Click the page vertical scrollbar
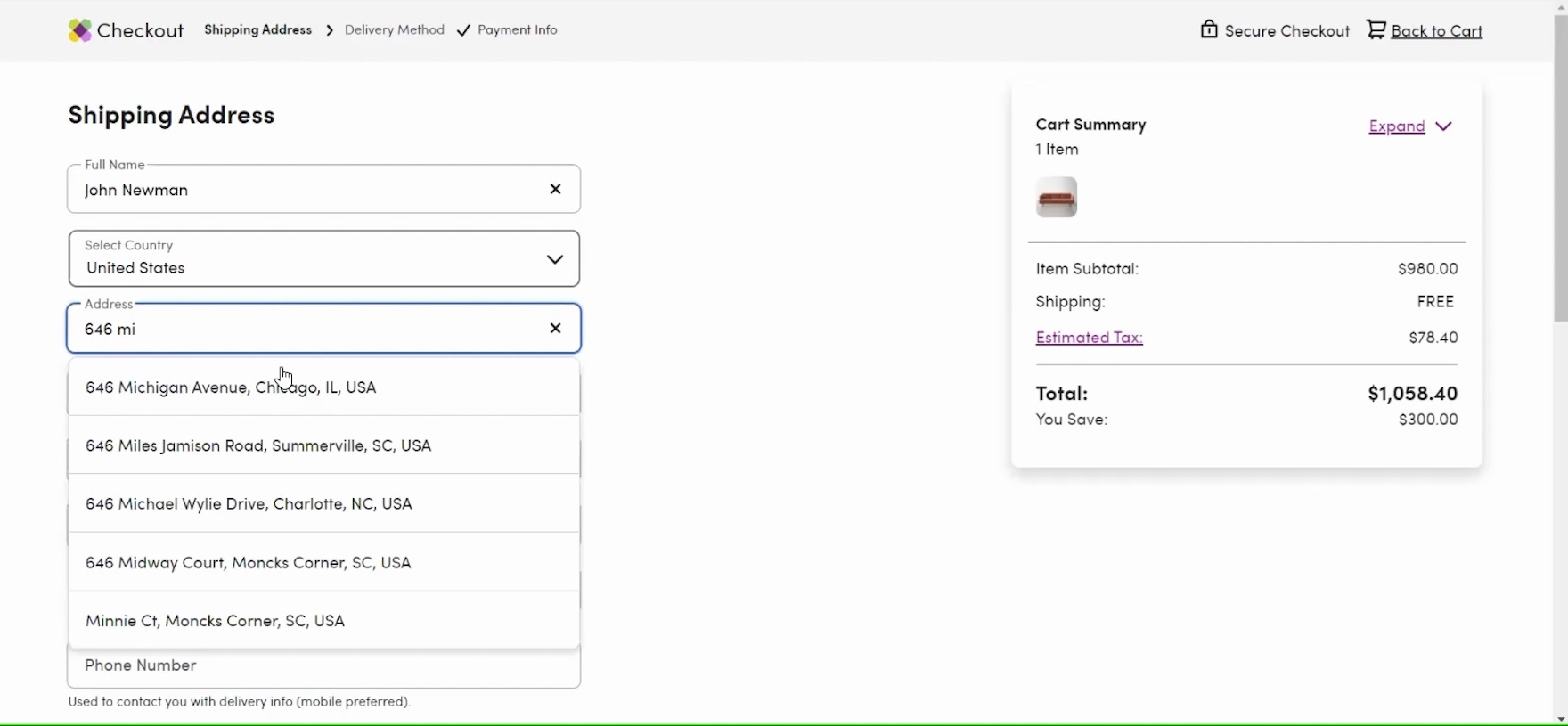Image resolution: width=1568 pixels, height=726 pixels. point(1560,178)
